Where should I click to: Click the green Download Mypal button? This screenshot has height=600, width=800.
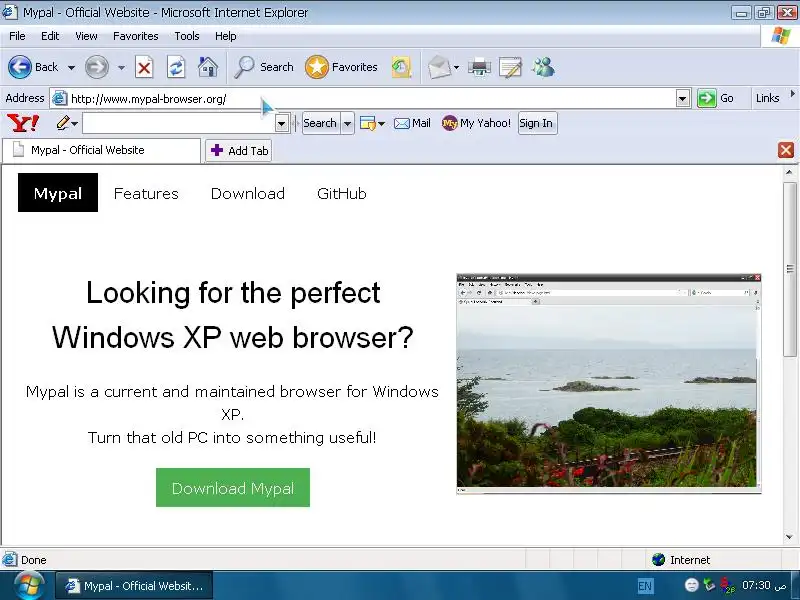233,488
